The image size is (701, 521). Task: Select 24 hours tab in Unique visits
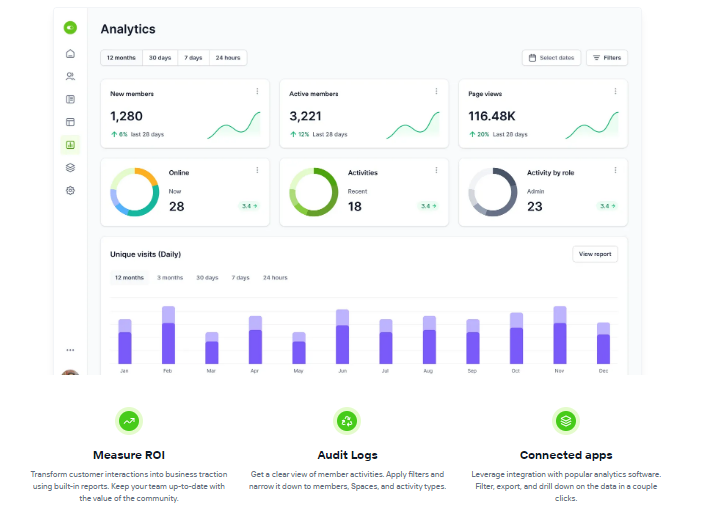click(275, 278)
